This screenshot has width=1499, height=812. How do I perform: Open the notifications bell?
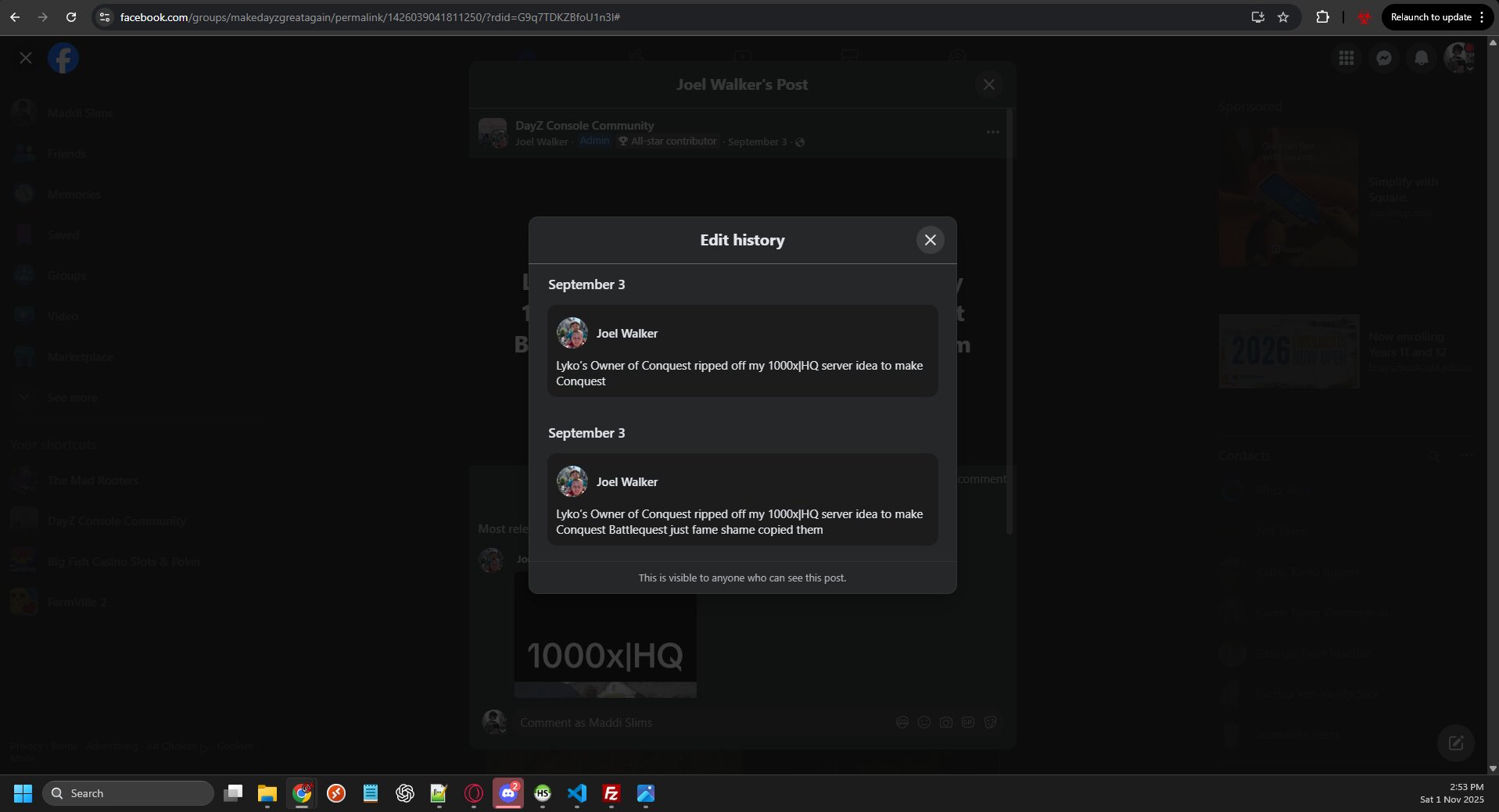pos(1421,58)
